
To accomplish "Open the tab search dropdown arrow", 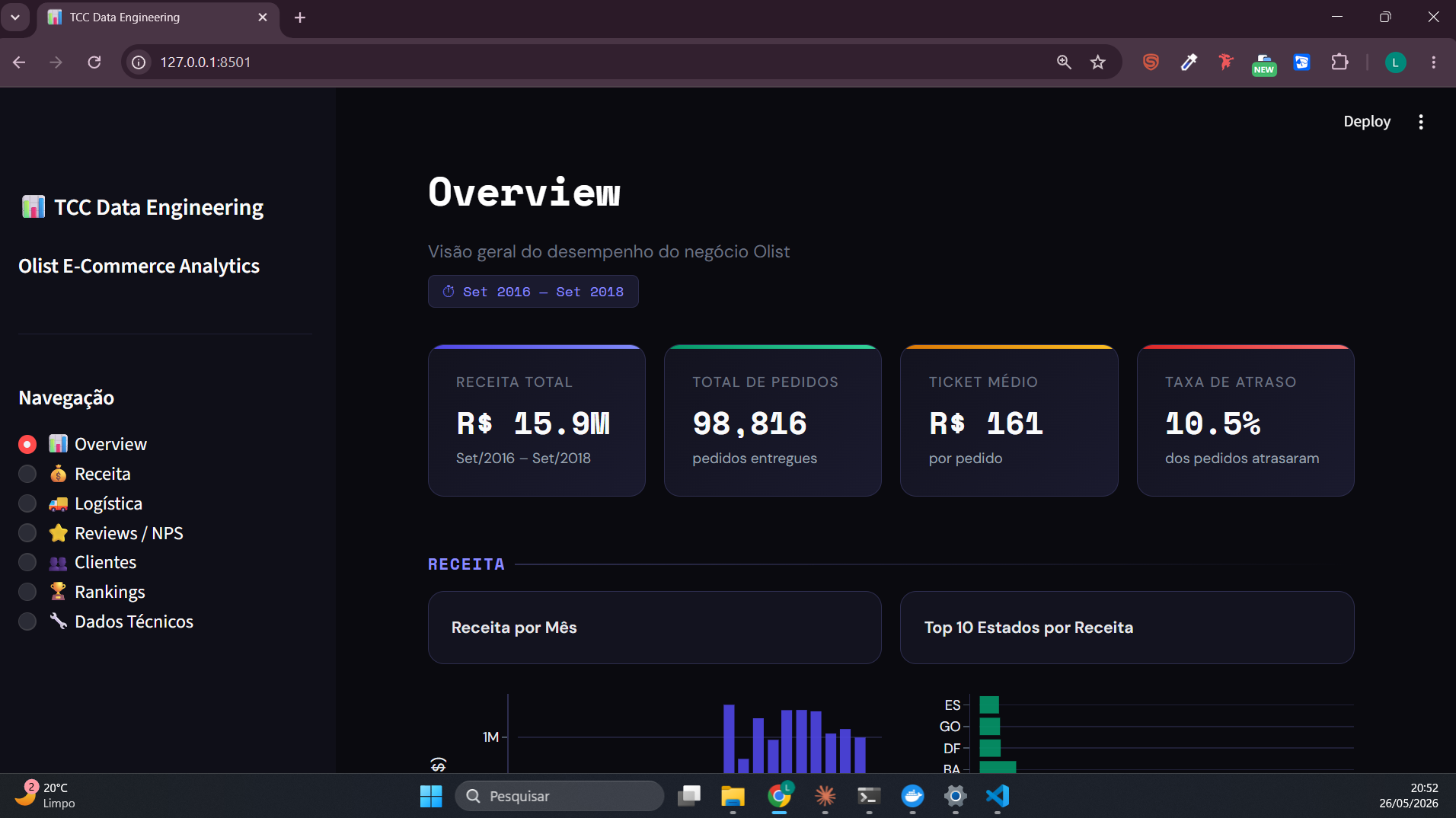I will tap(15, 17).
